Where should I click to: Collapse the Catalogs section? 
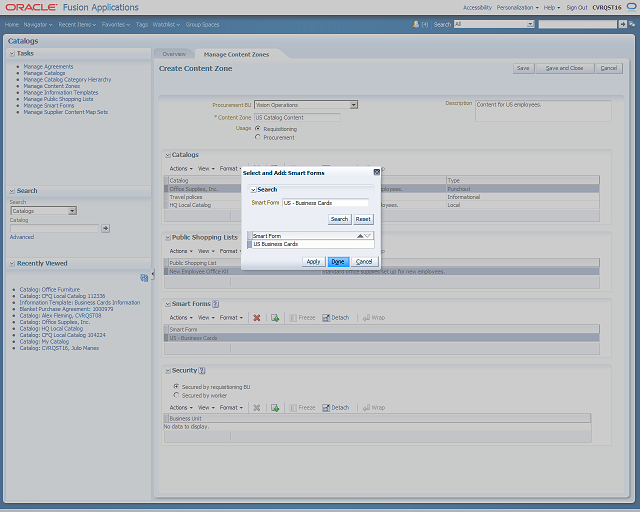pos(168,155)
